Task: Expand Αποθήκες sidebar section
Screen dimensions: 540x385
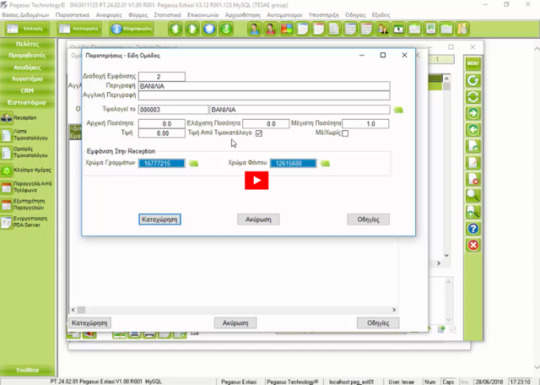Action: coord(27,67)
